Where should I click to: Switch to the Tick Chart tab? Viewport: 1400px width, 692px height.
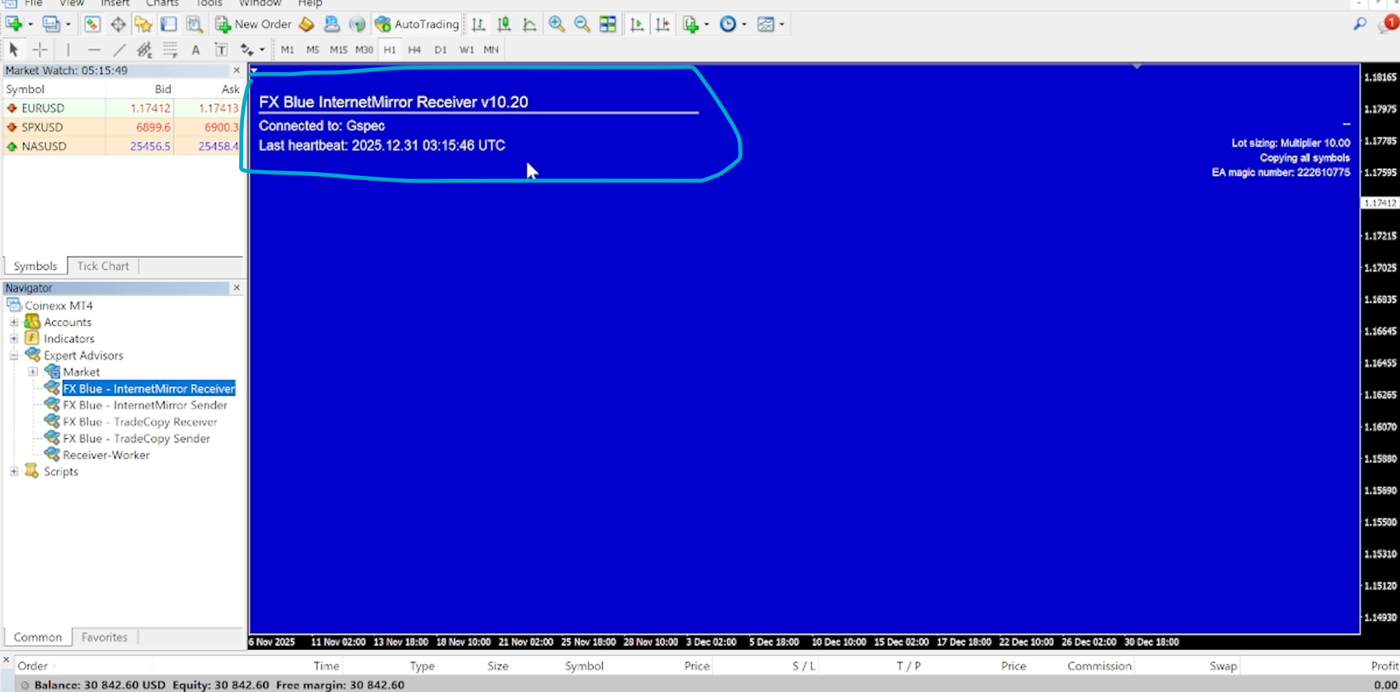point(103,266)
